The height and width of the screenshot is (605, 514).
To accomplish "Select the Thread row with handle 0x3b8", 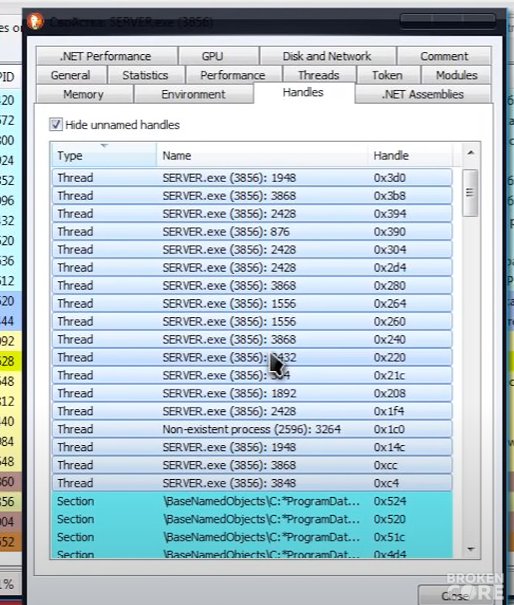I will [252, 196].
